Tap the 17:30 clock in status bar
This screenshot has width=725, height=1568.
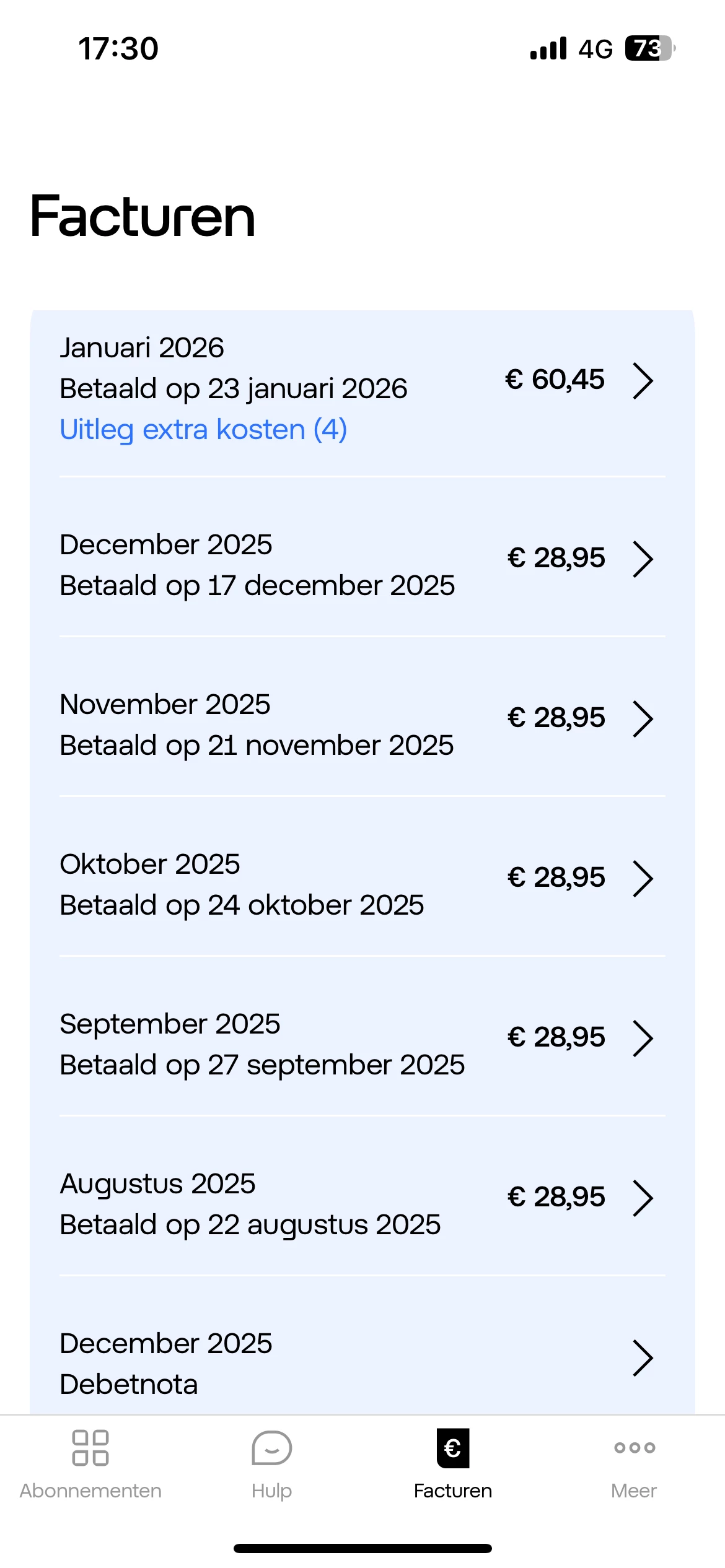pyautogui.click(x=118, y=48)
